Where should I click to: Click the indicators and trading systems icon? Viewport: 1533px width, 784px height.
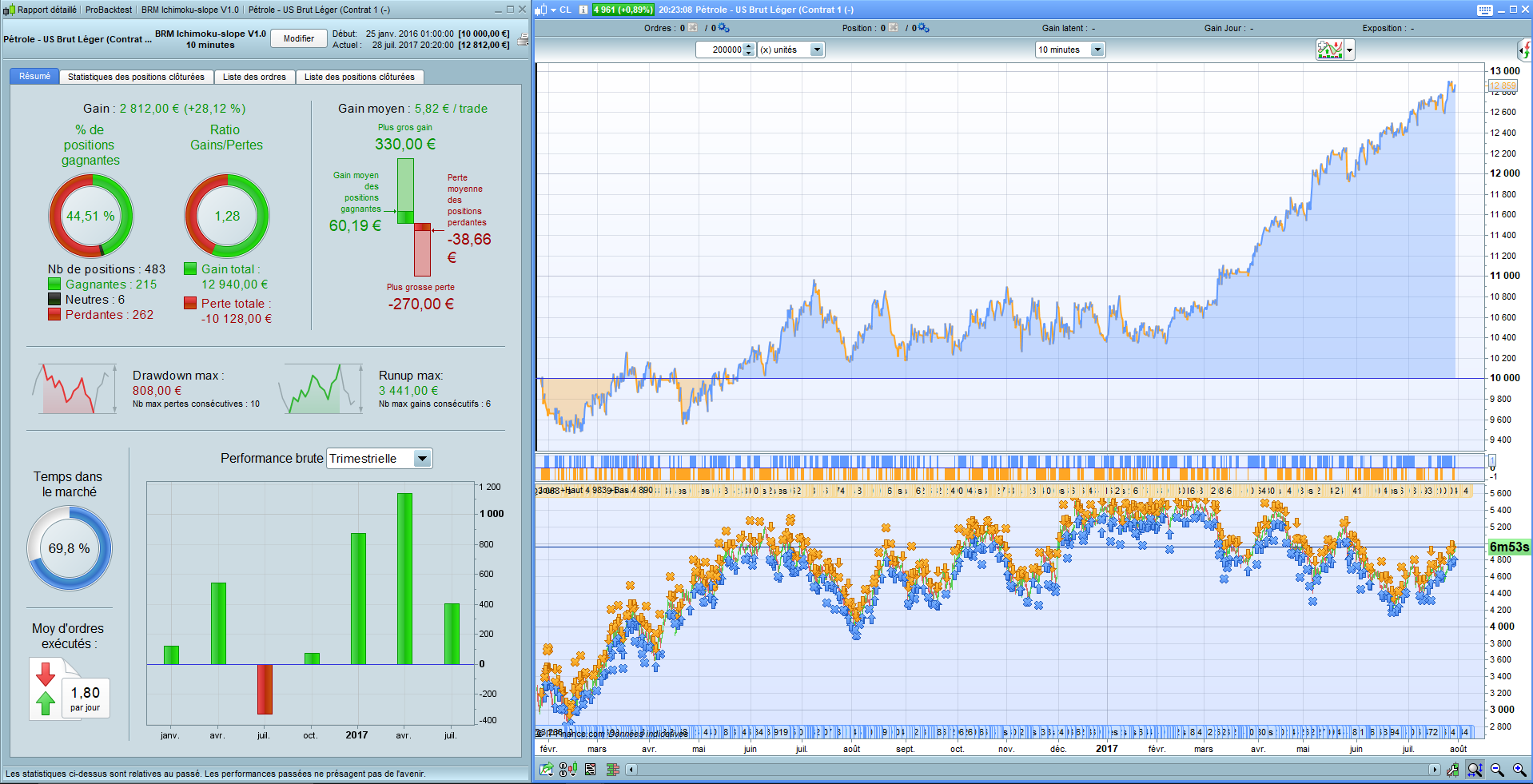coord(1330,50)
